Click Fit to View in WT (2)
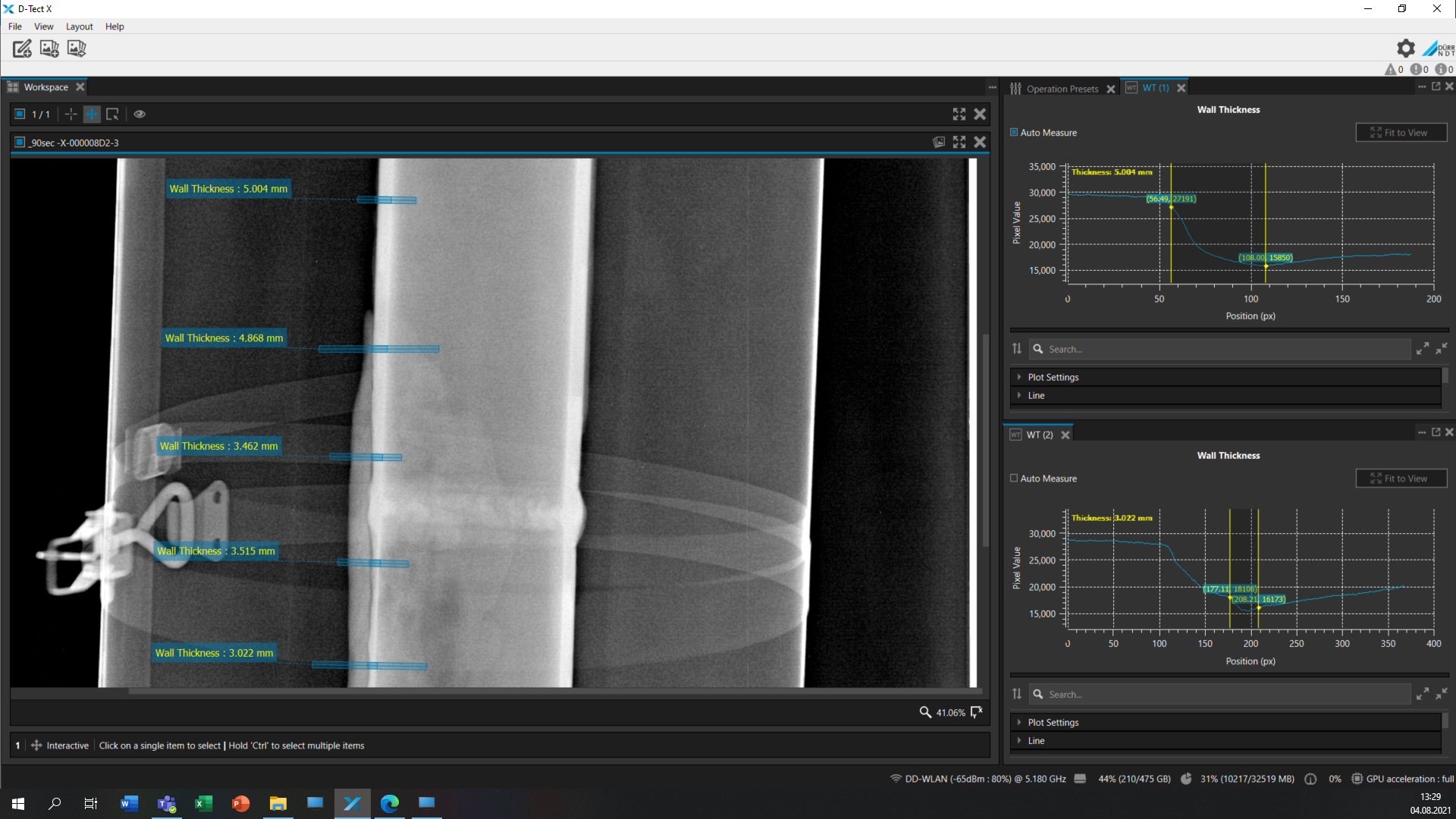The height and width of the screenshot is (819, 1456). [x=1401, y=479]
